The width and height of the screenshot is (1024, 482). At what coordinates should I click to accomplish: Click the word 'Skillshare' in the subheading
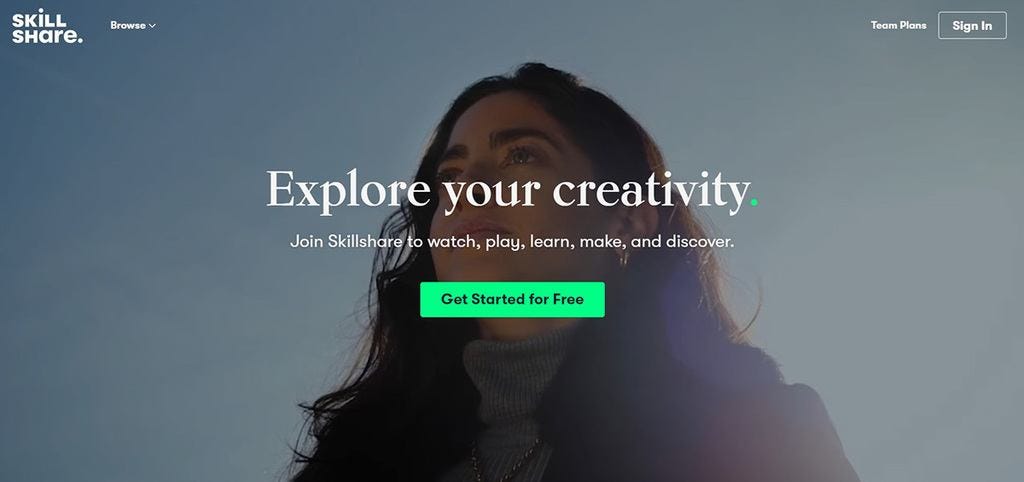pyautogui.click(x=366, y=242)
